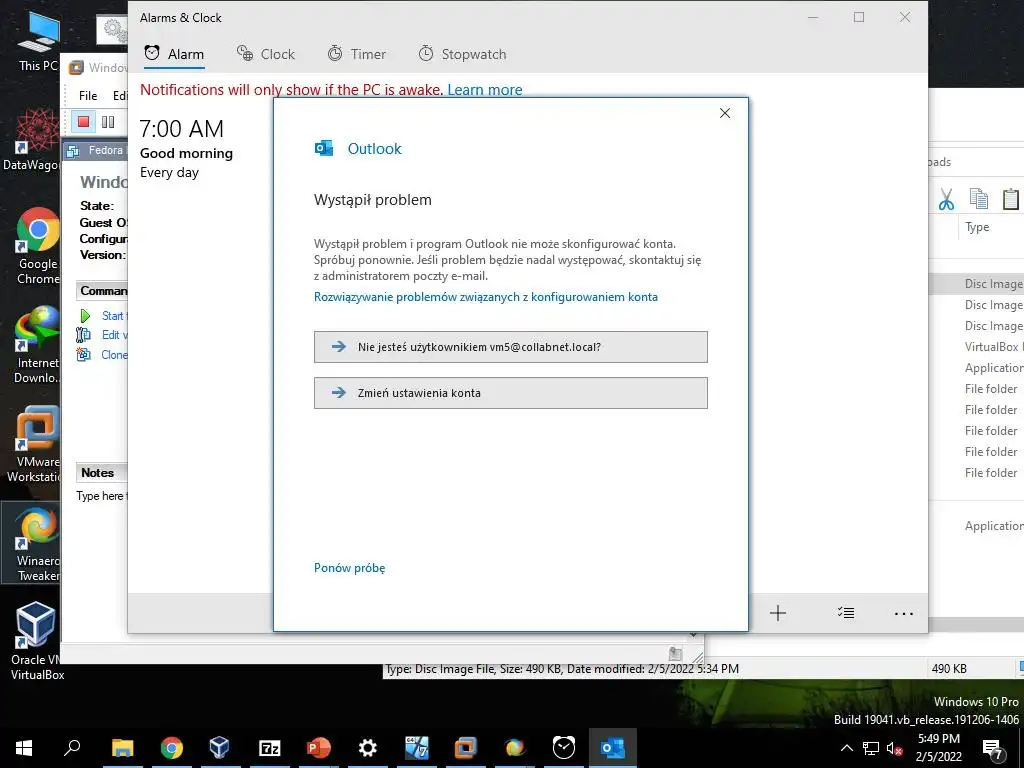
Task: Open the notification center icon
Action: click(993, 748)
